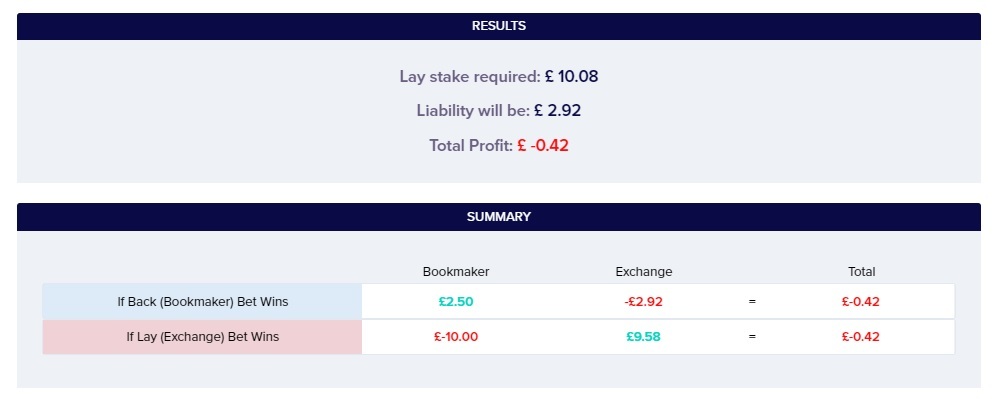Click the £2.50 bookmaker profit cell

click(x=456, y=302)
